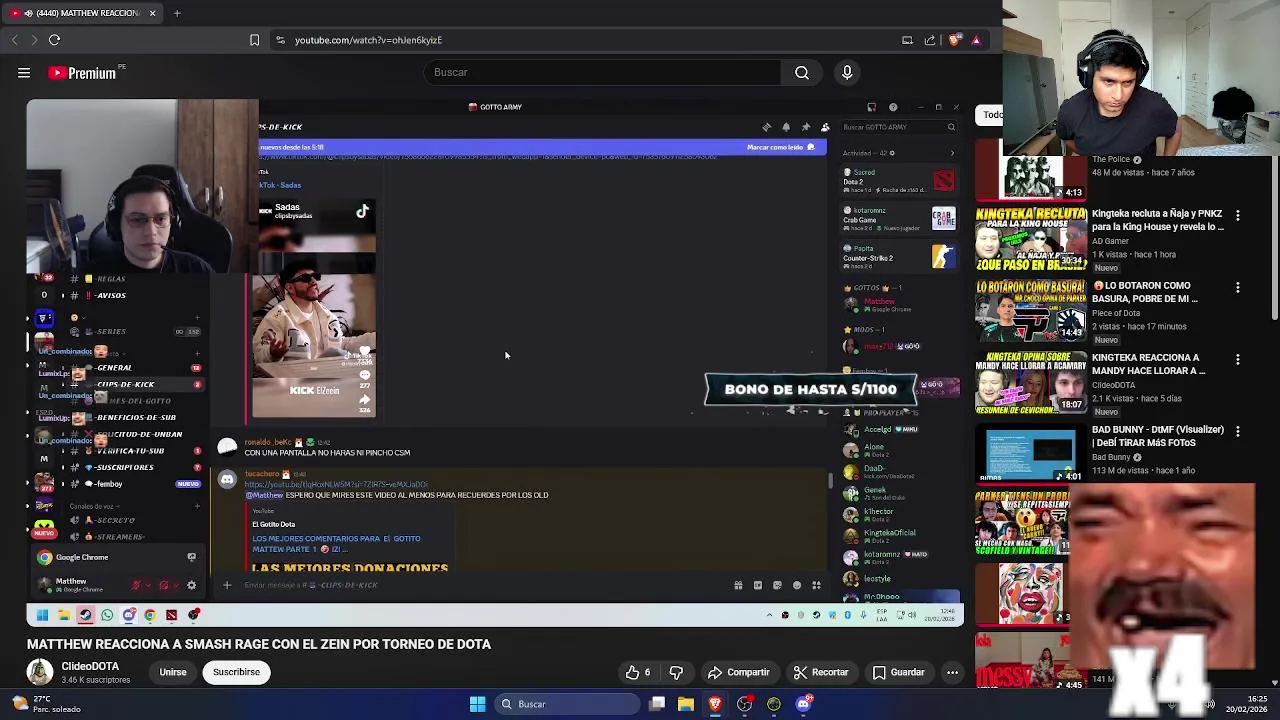Open the picture-in-picture cast icon in the address bar

tap(907, 40)
